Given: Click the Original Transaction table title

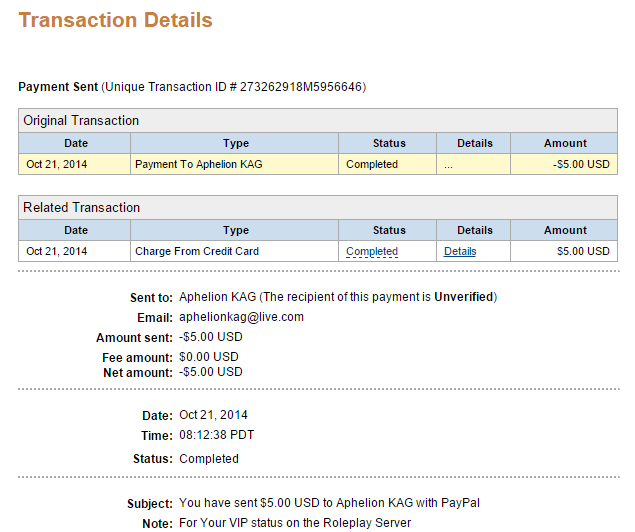Looking at the screenshot, I should pyautogui.click(x=82, y=120).
